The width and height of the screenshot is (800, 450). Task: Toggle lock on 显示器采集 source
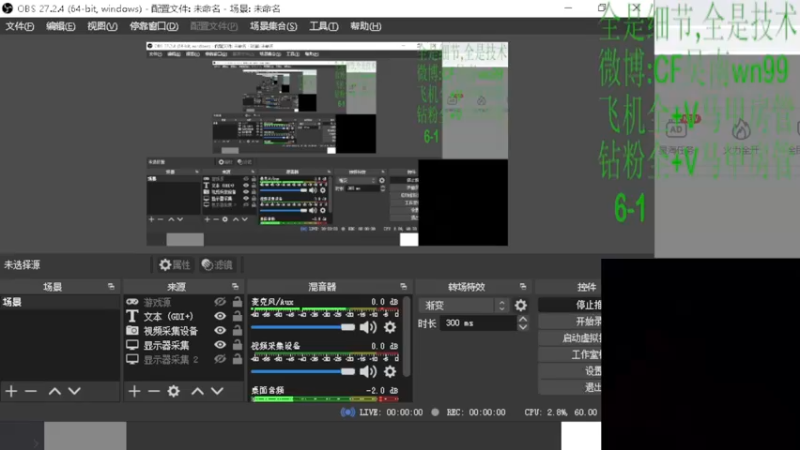click(x=237, y=344)
